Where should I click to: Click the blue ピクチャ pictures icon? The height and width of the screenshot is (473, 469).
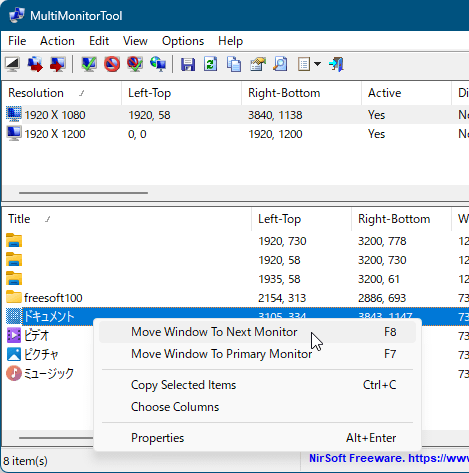click(x=14, y=354)
